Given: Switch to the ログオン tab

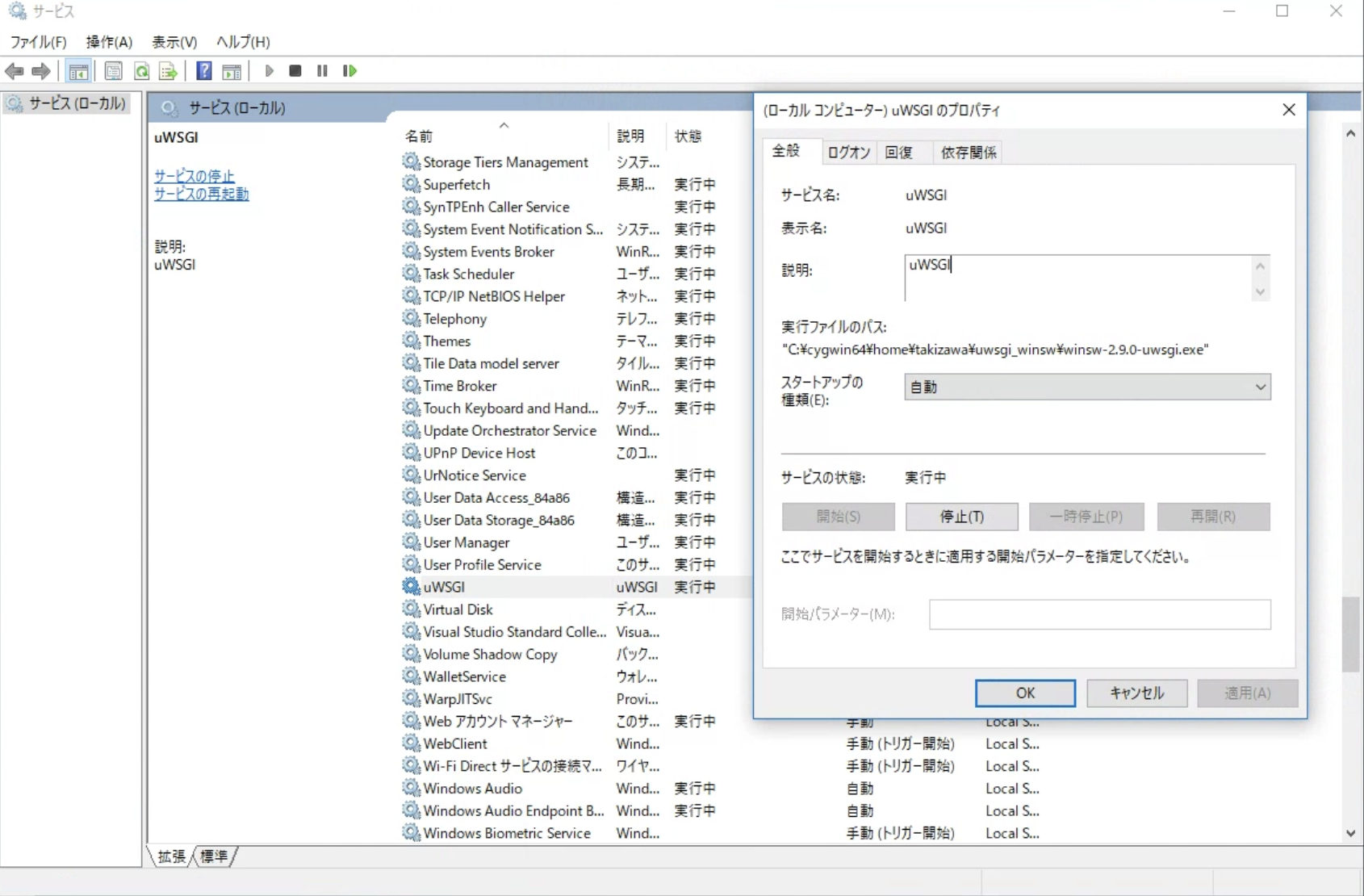Looking at the screenshot, I should 848,152.
